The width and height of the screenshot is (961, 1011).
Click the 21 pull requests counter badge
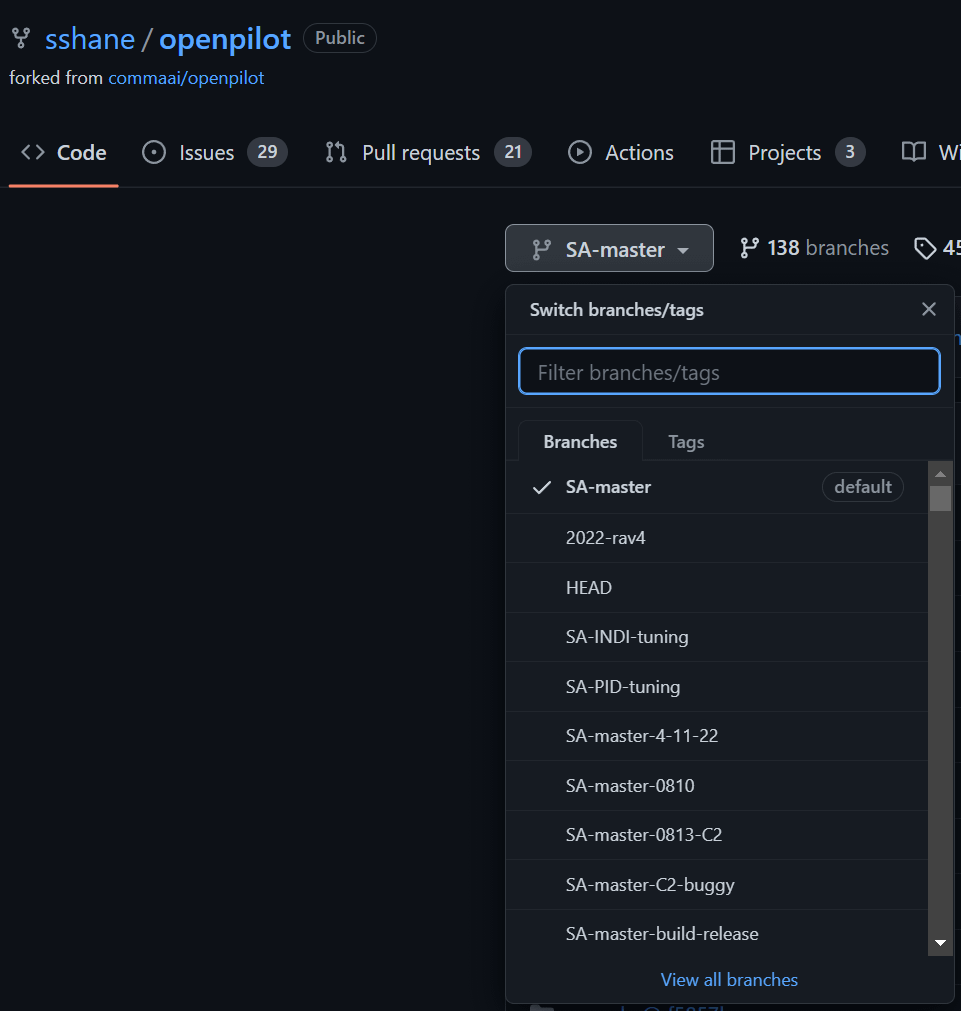point(513,152)
